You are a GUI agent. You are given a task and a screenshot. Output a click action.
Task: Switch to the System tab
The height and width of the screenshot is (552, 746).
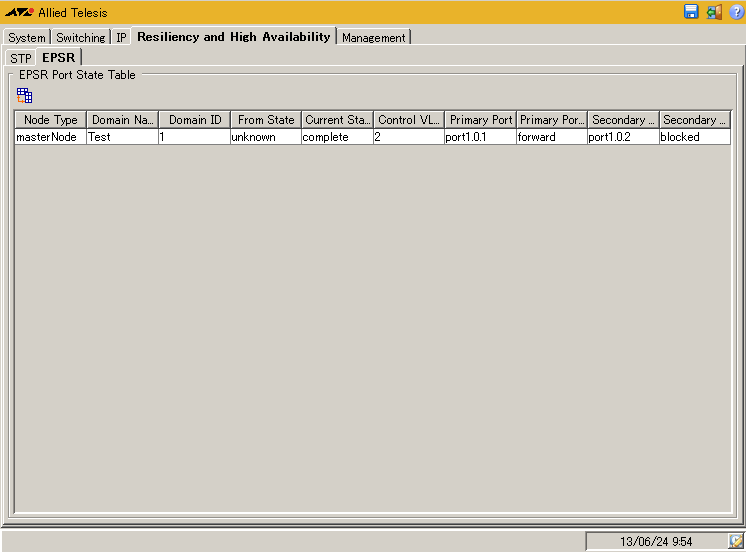point(27,38)
